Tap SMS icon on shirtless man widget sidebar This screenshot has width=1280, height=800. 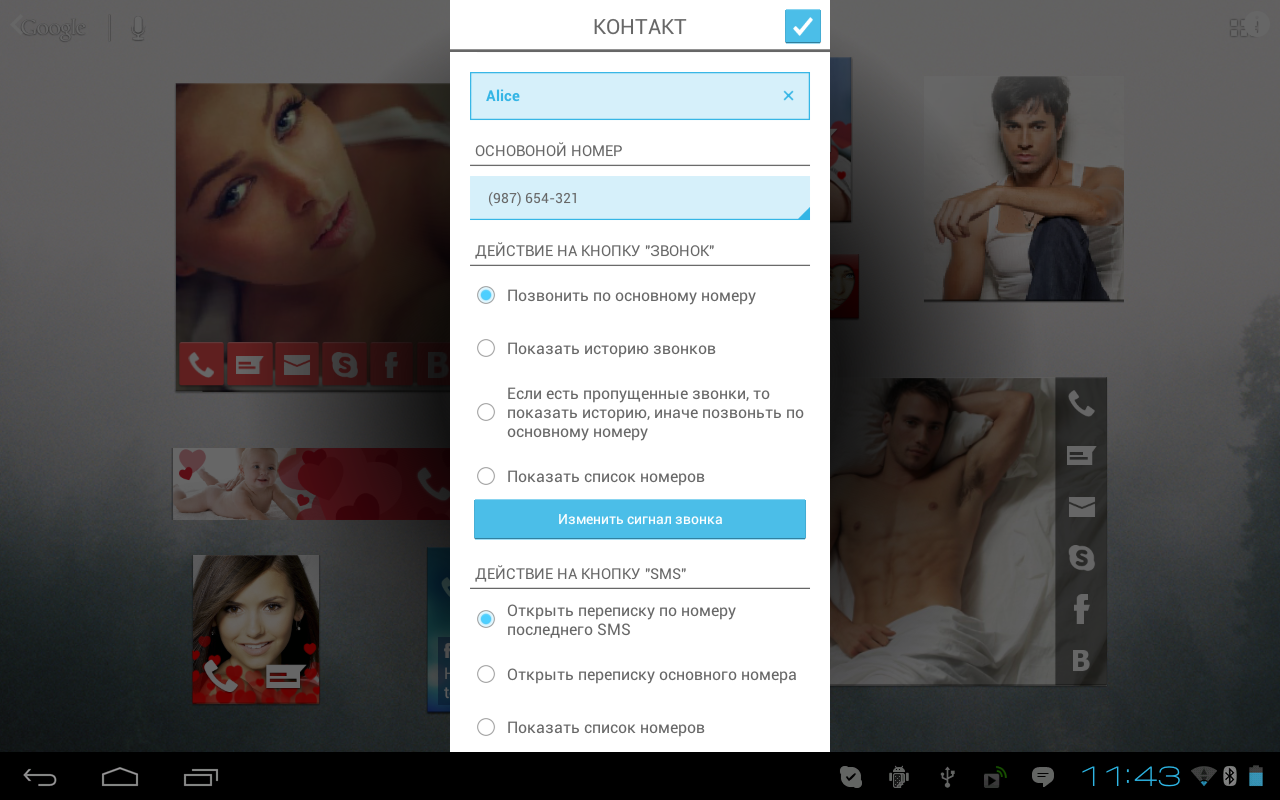tap(1081, 455)
